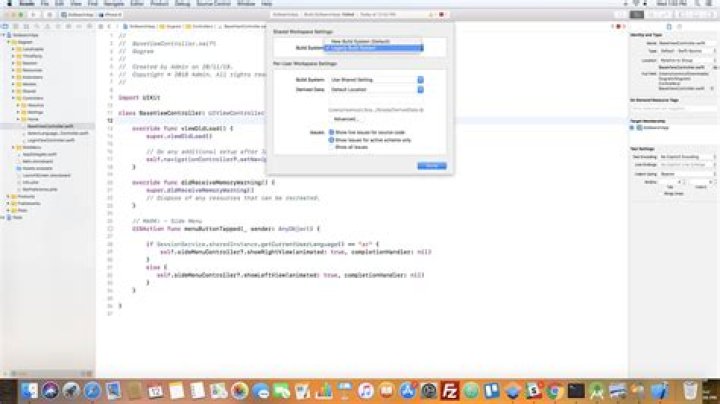Viewport: 720px width, 404px height.
Task: Open per-user Build System dropdown
Action: pos(377,80)
